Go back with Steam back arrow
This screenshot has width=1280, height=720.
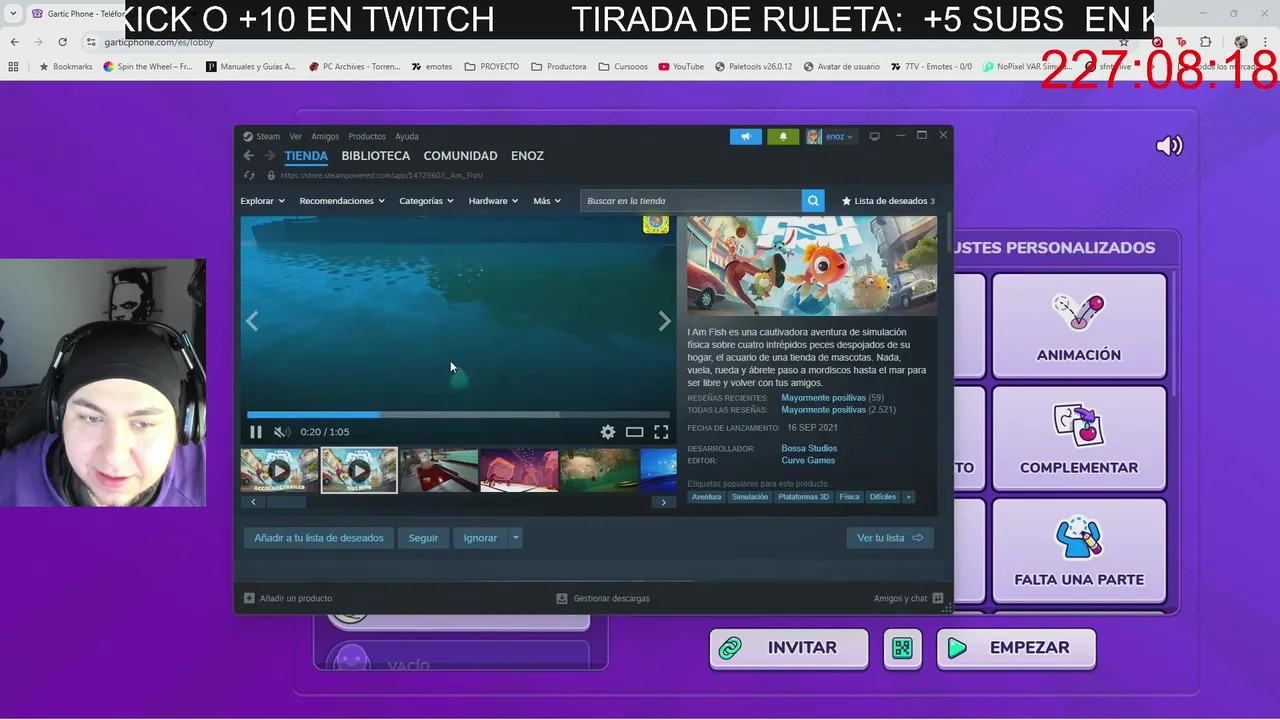point(248,155)
